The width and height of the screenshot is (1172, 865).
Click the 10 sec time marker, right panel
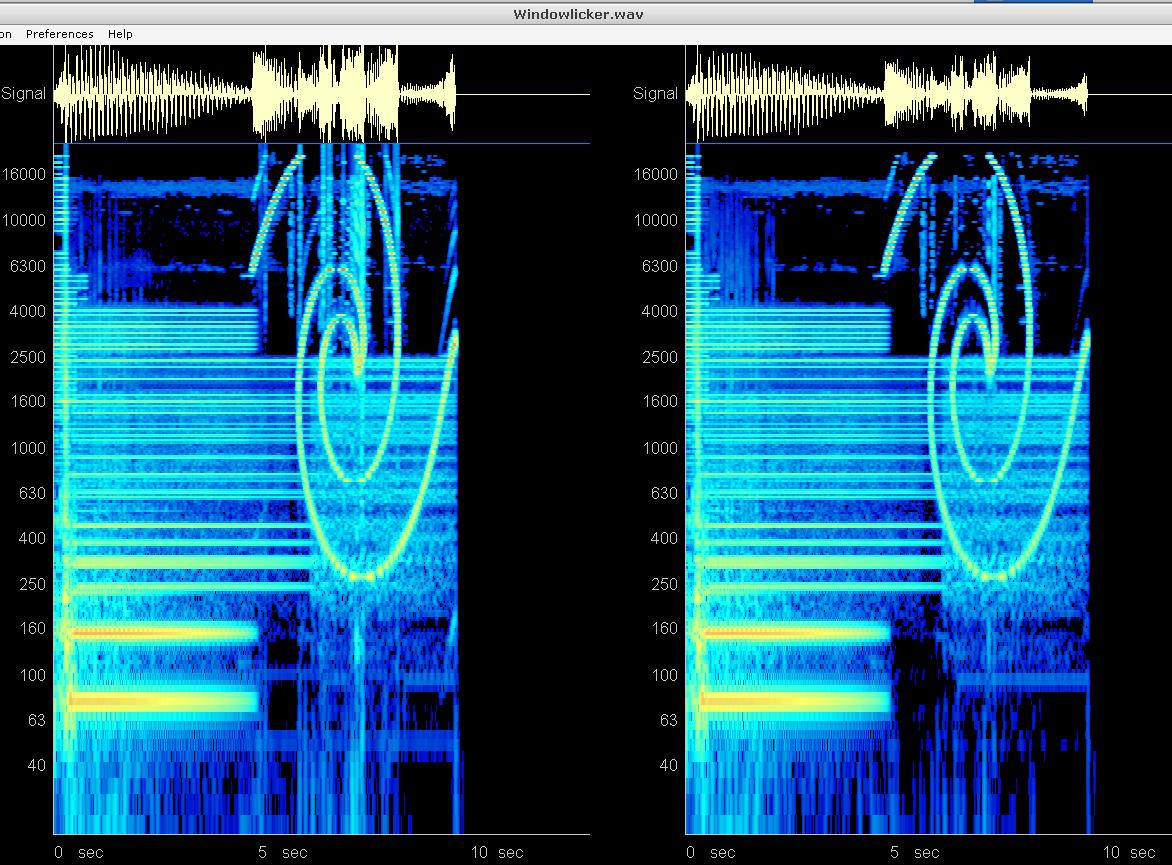pos(1129,853)
